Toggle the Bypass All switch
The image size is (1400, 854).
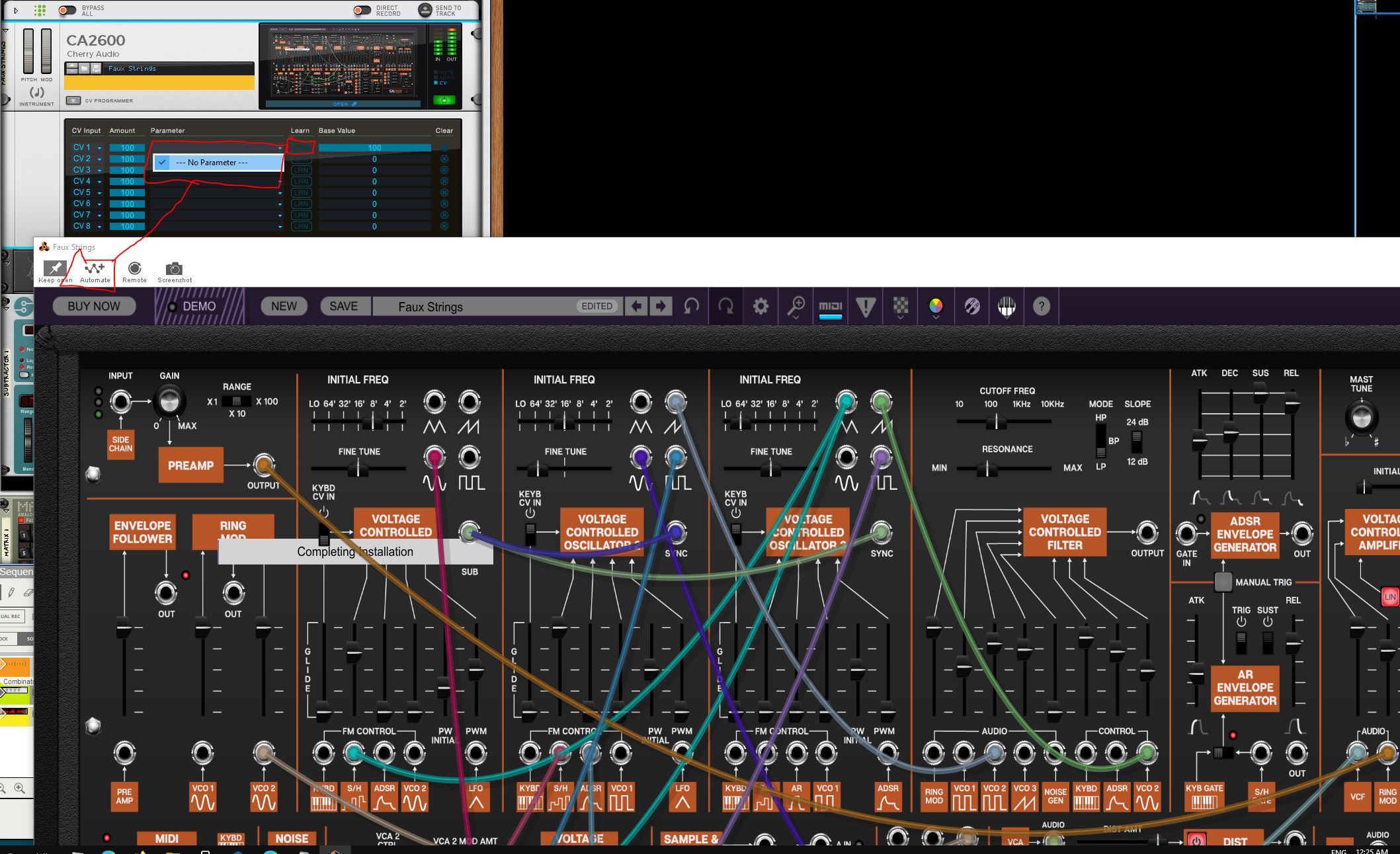pos(67,10)
